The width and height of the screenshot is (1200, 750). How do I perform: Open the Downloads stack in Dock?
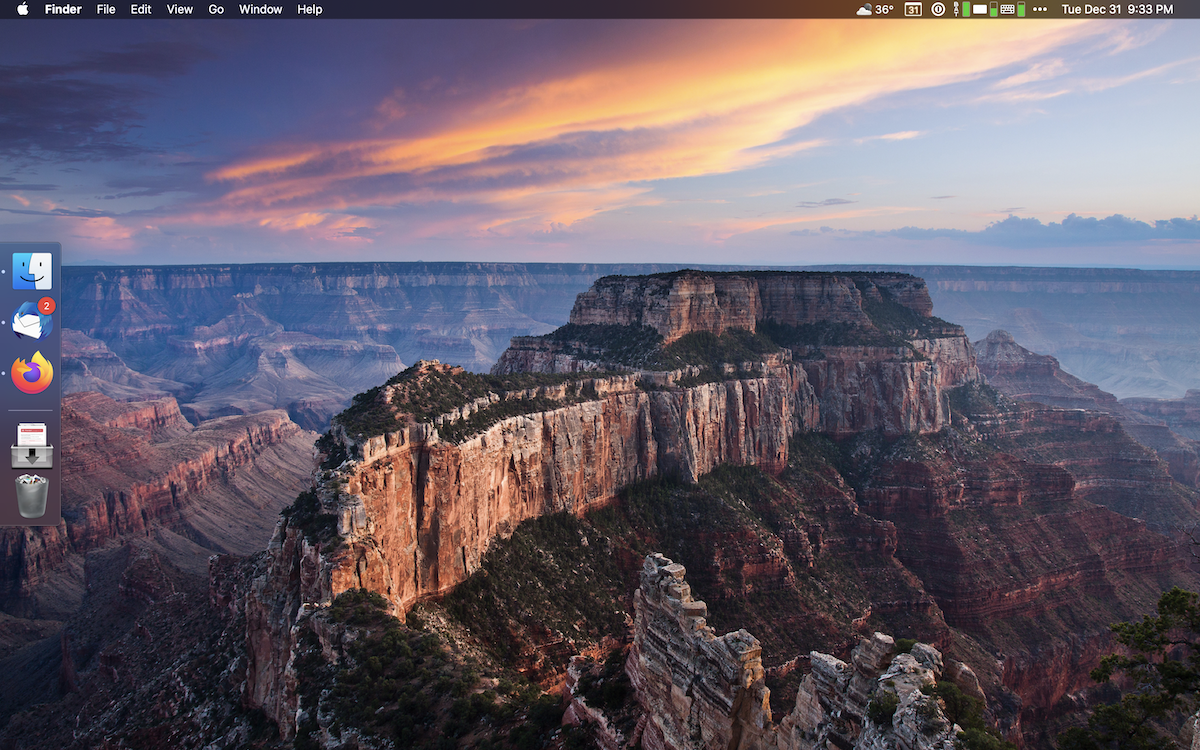(x=32, y=445)
